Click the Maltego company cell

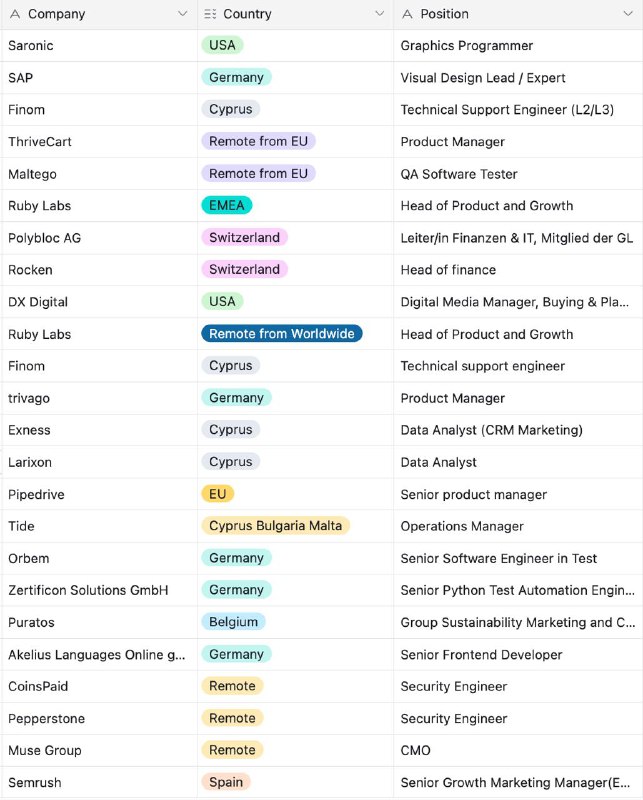[x=99, y=173]
